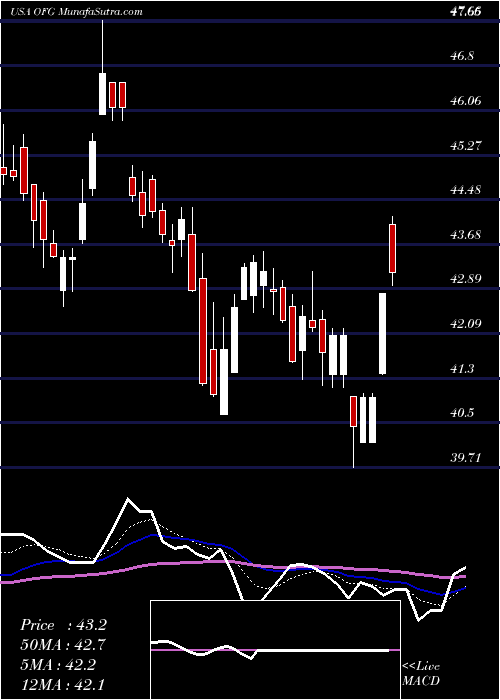Image resolution: width=500 pixels, height=700 pixels.
Task: Click the 39.71 price axis label
Action: pos(465,458)
